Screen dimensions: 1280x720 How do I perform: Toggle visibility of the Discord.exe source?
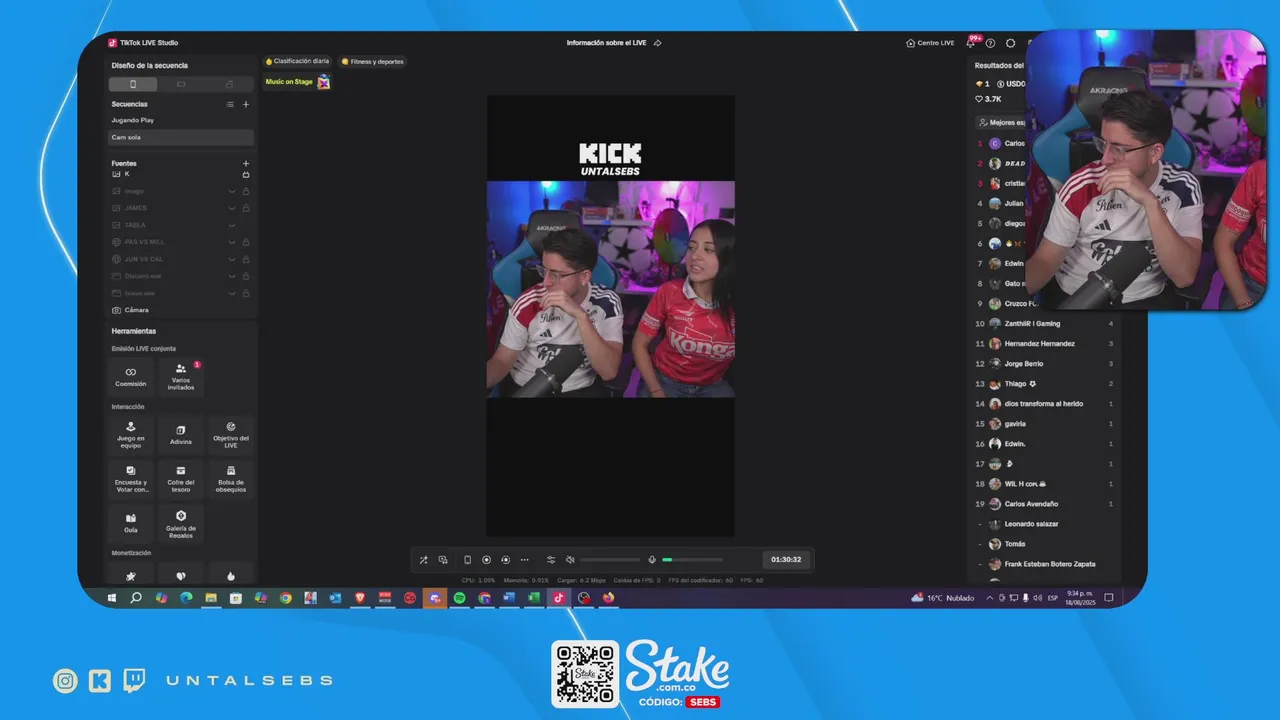(232, 276)
